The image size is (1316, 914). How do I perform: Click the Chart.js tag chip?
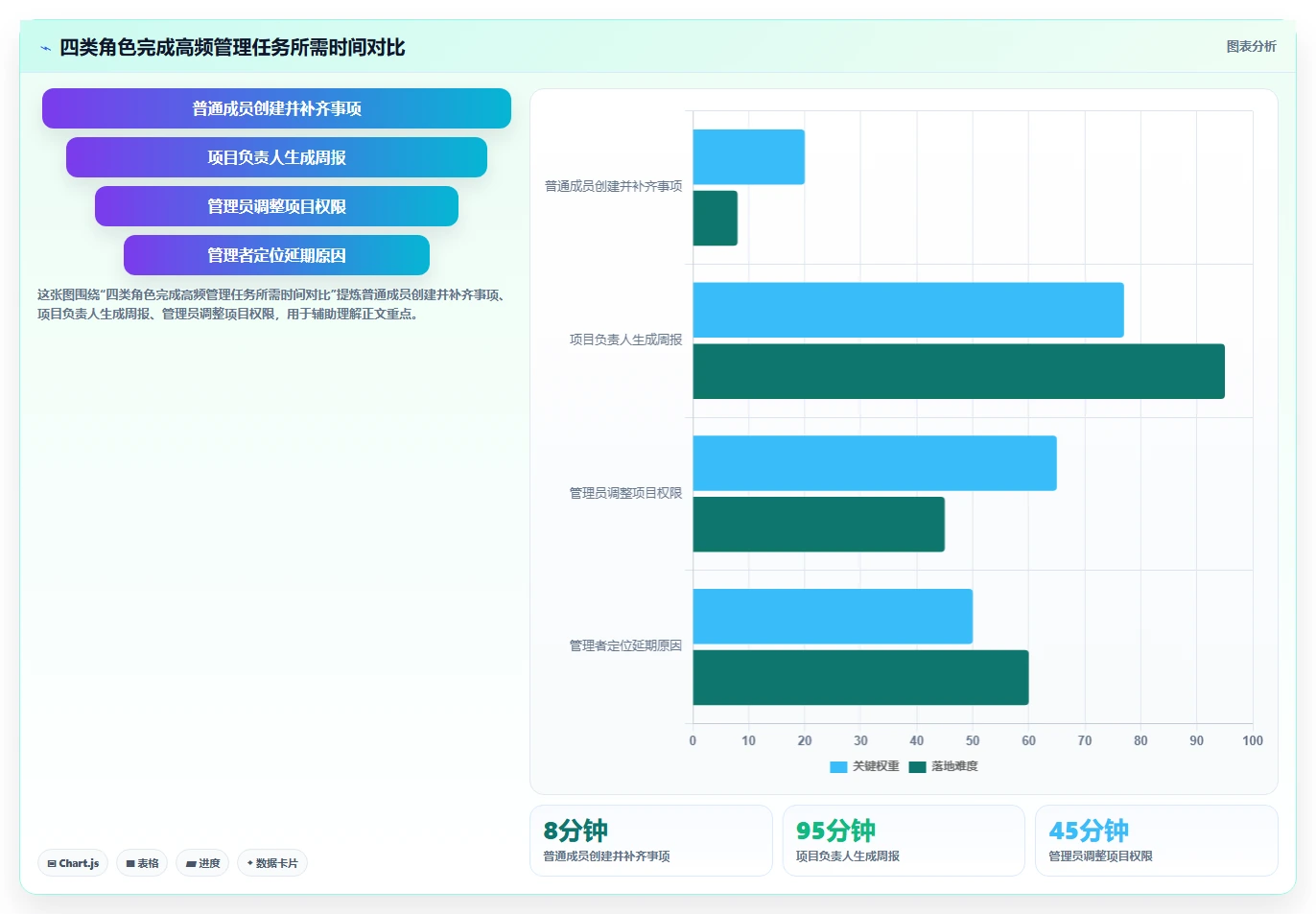[73, 863]
